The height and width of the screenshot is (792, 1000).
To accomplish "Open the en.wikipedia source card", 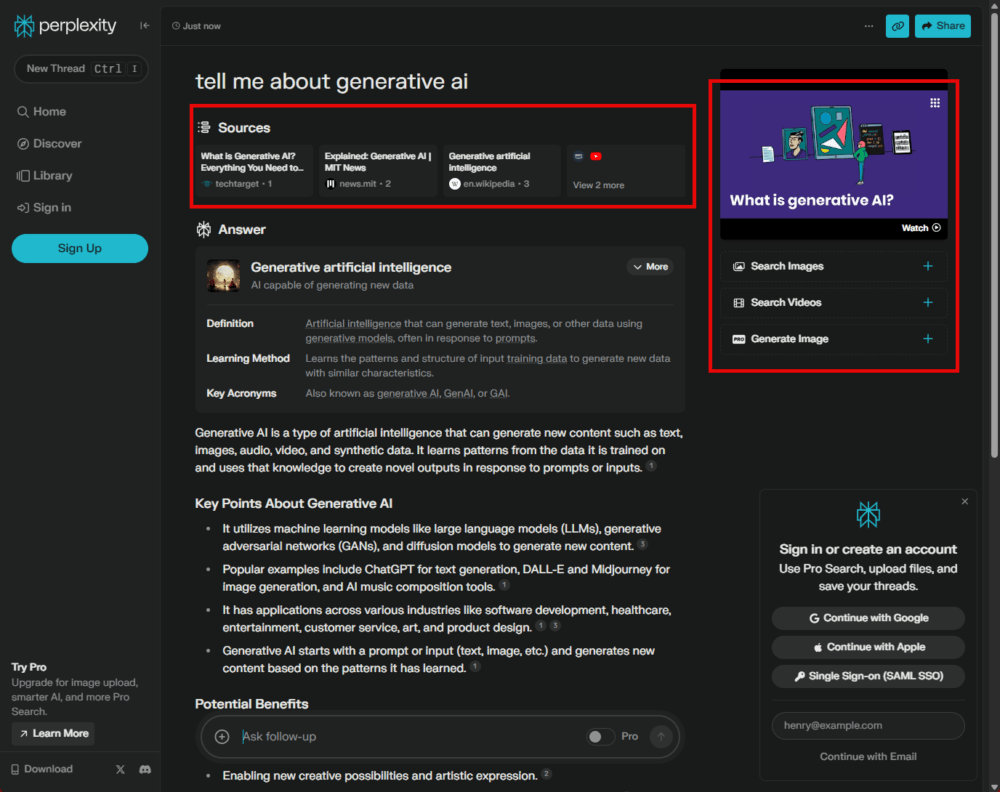I will [x=501, y=170].
